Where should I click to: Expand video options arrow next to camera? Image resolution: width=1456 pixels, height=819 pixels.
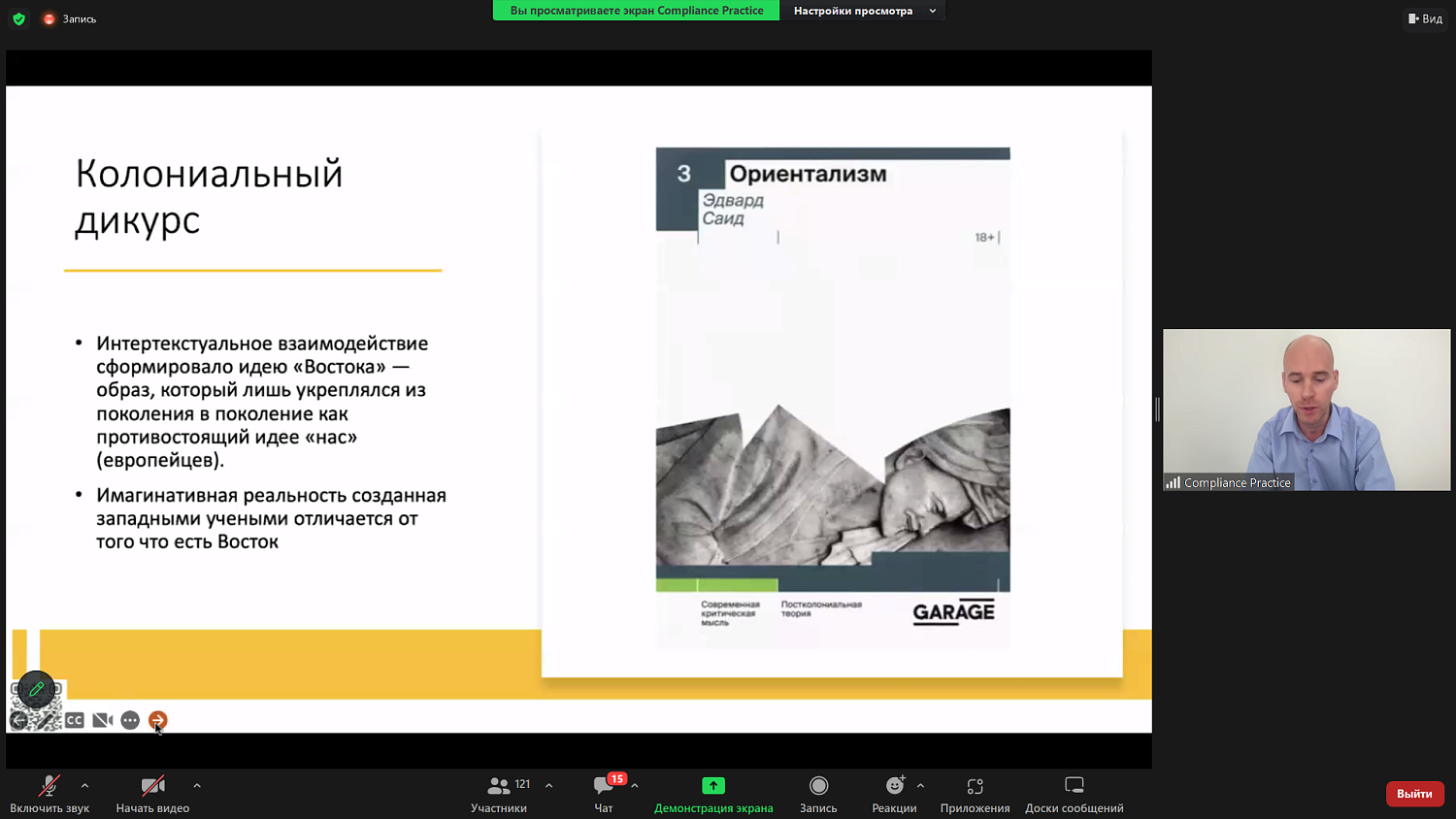(x=197, y=785)
